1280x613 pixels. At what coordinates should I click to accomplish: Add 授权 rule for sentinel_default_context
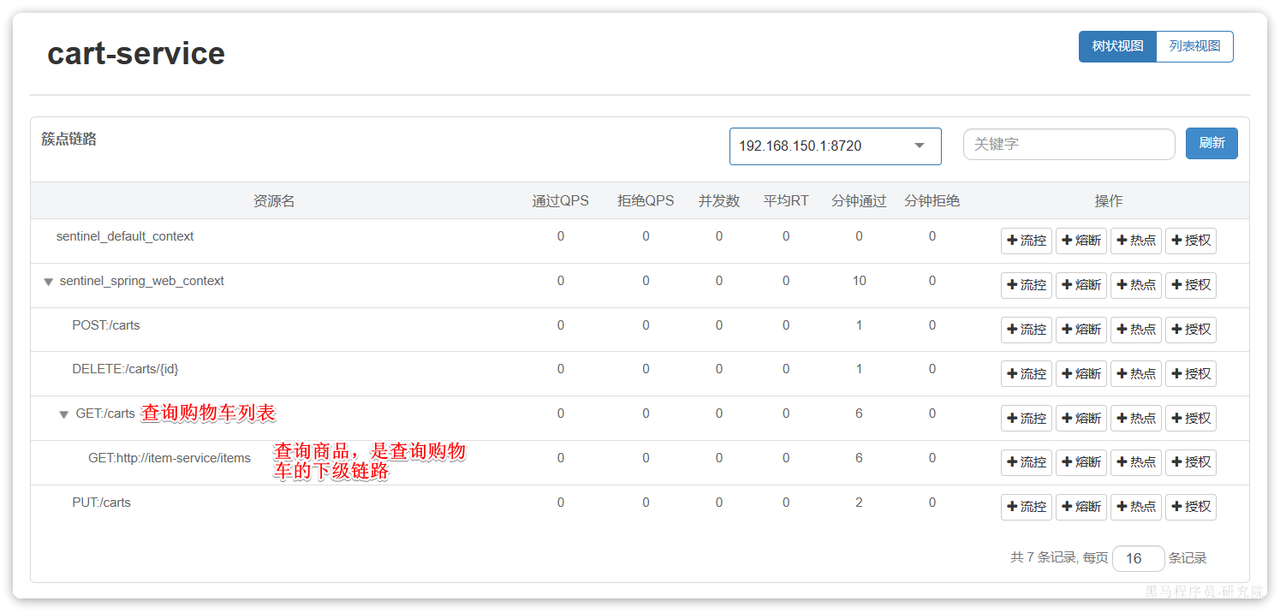pyautogui.click(x=1191, y=241)
